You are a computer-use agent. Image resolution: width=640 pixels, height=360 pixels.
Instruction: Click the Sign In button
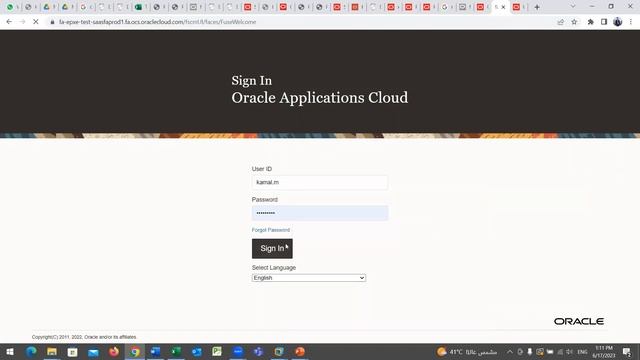point(272,249)
